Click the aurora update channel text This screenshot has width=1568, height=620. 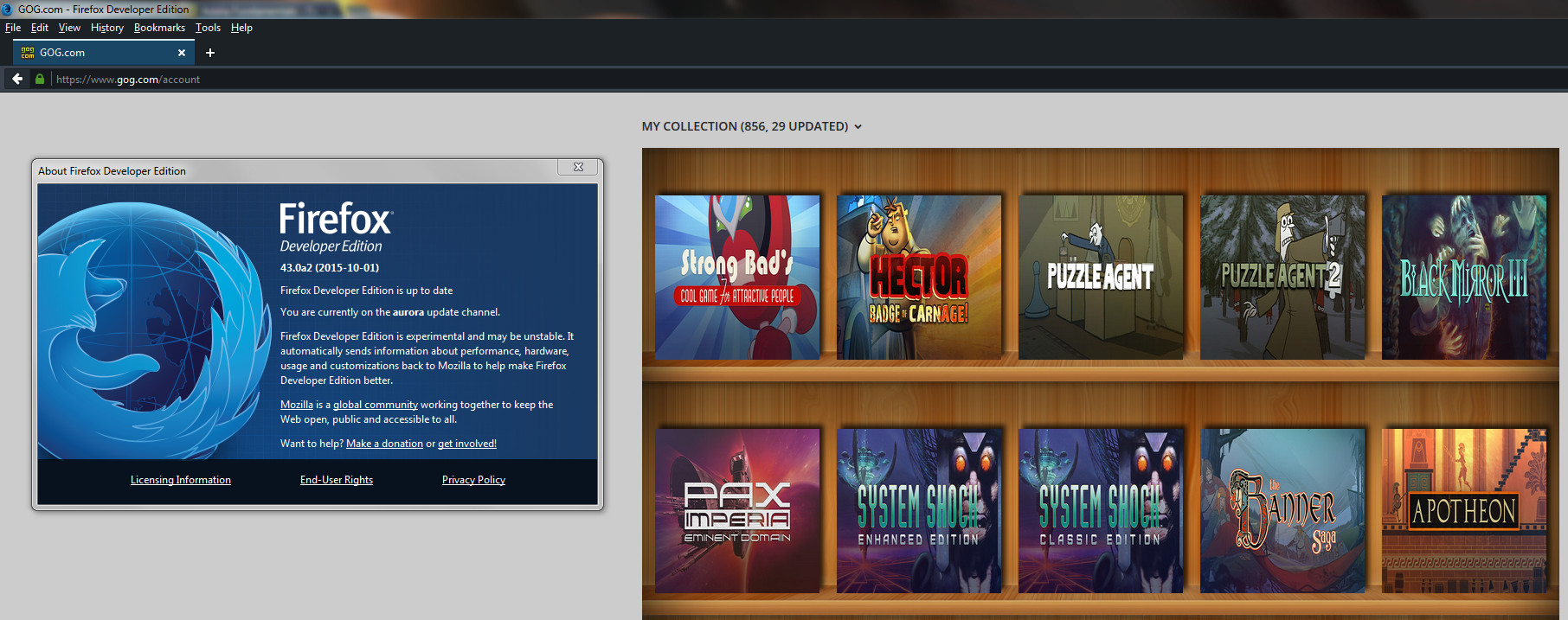[x=390, y=312]
